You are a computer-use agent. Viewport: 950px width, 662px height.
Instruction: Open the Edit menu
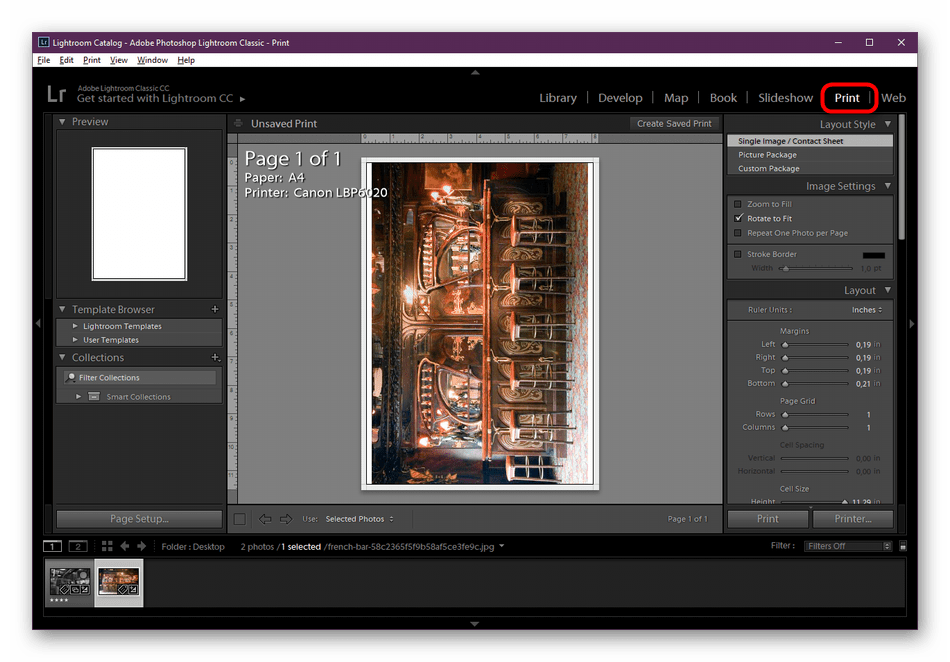coord(66,60)
